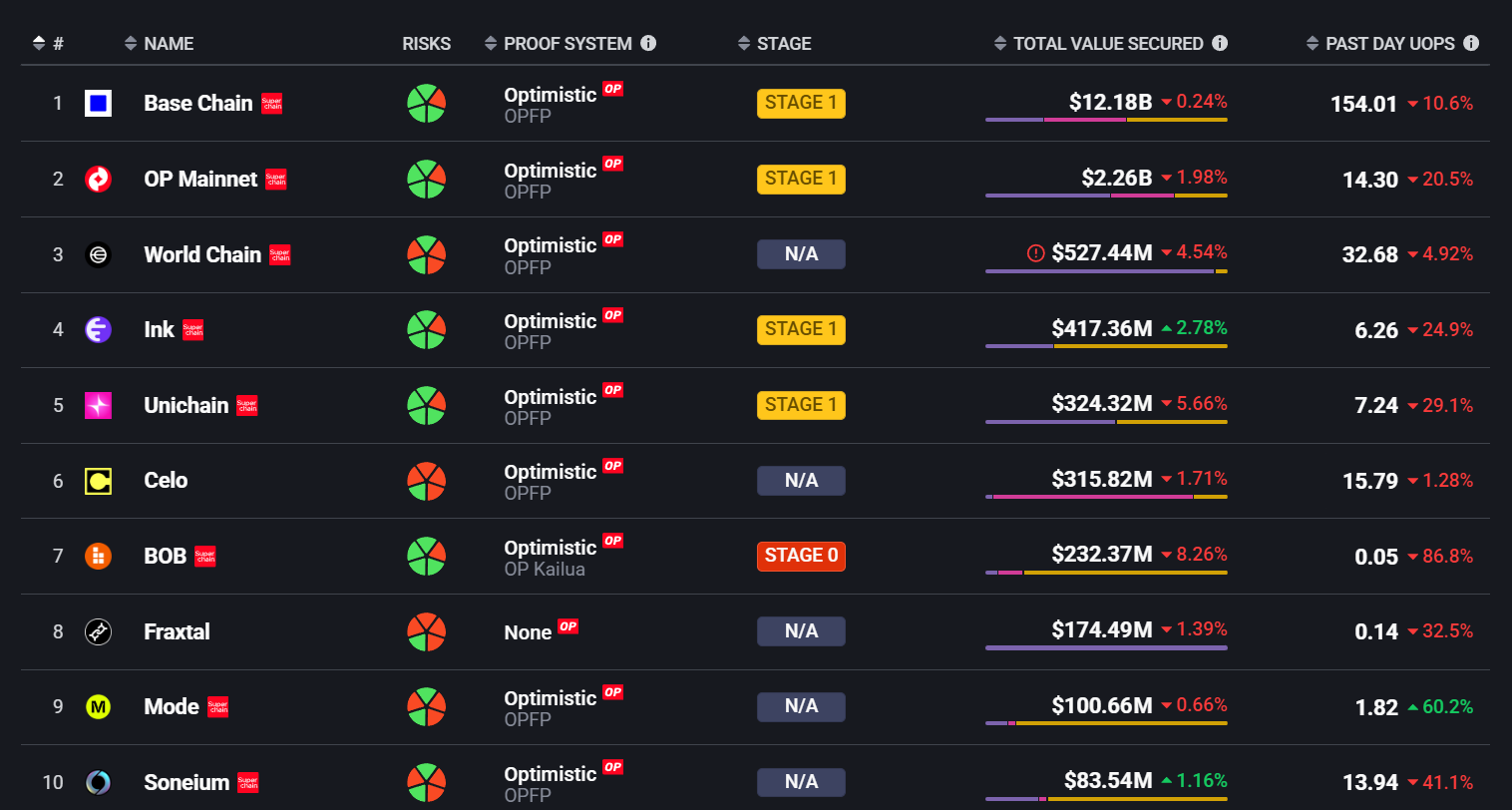The width and height of the screenshot is (1512, 810).
Task: Click the World Chain black circle logo
Action: coord(98,254)
